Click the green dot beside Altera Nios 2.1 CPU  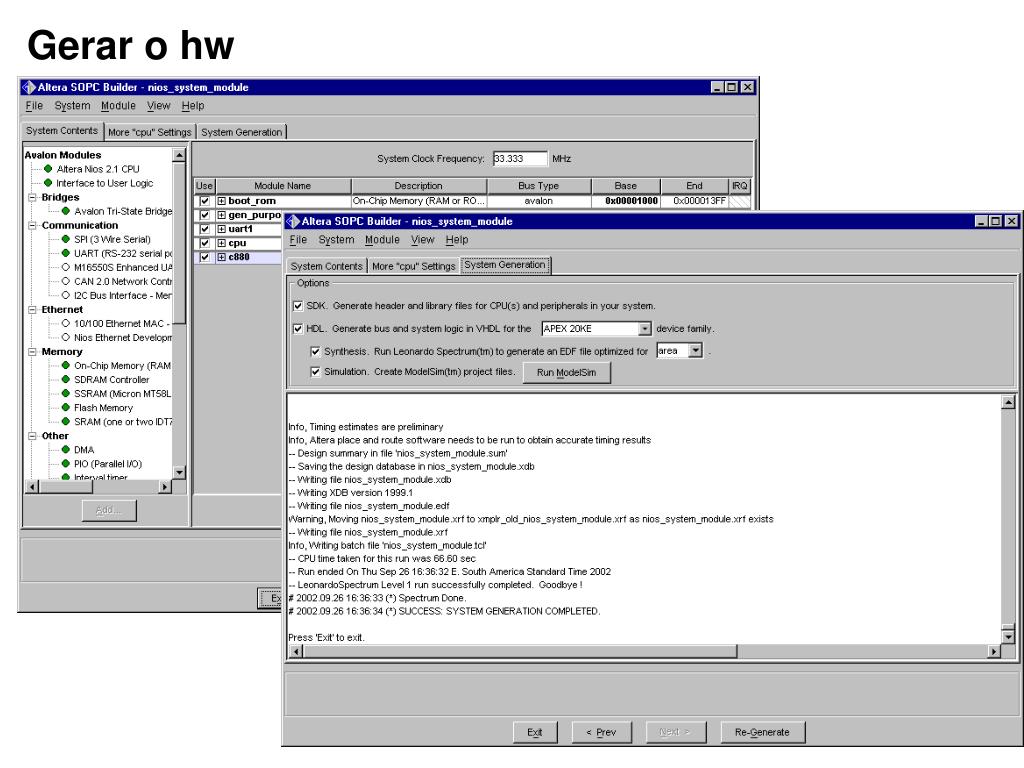coord(48,168)
